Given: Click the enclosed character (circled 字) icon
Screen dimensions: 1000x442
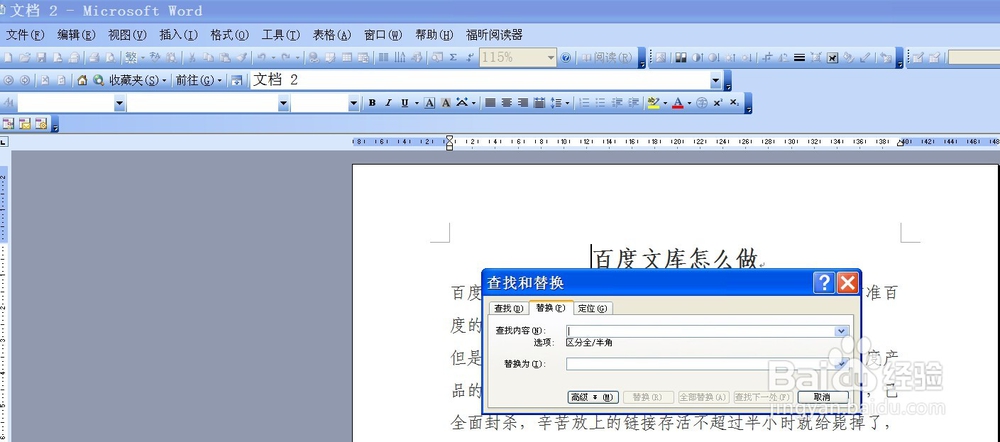Looking at the screenshot, I should coord(702,103).
